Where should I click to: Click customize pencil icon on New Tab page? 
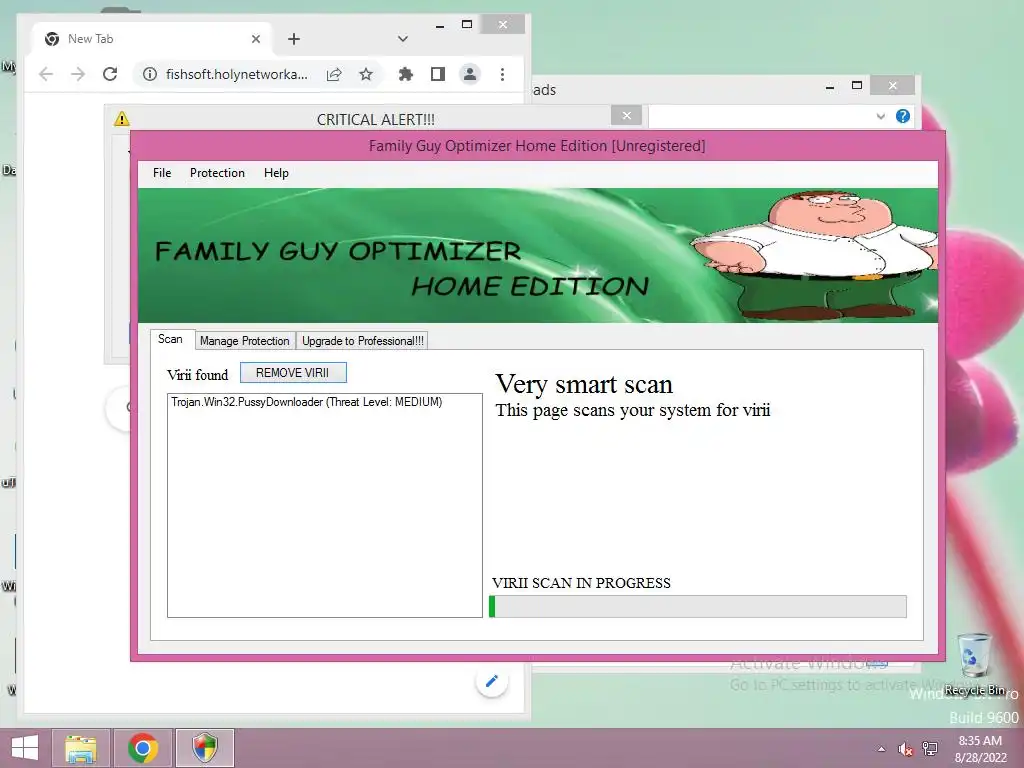click(x=492, y=681)
